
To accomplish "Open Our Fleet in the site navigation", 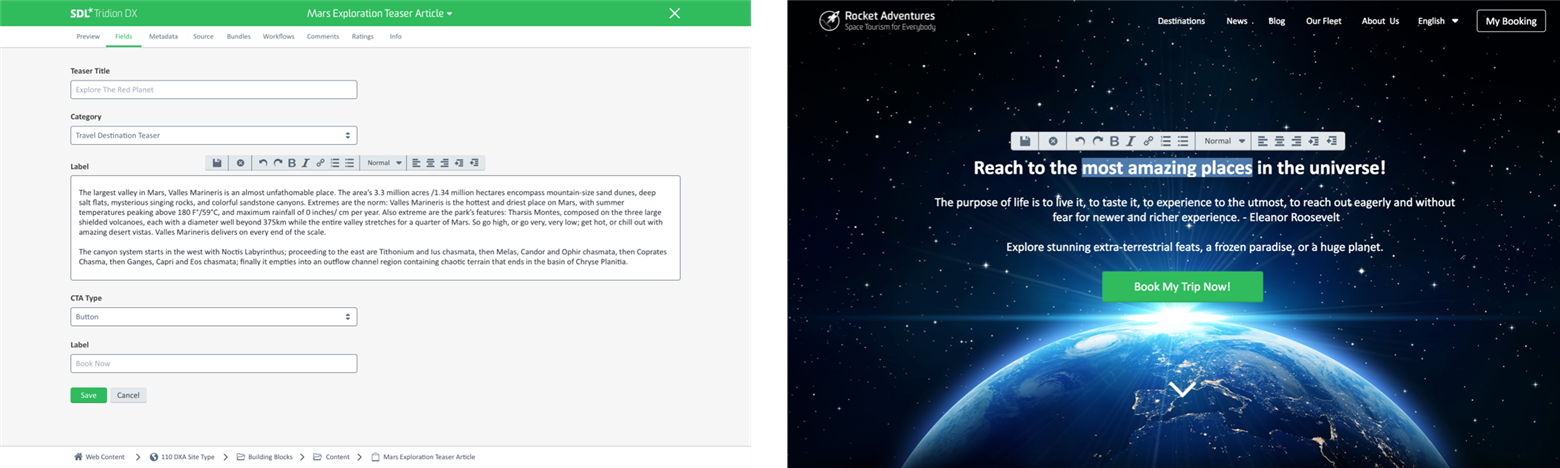I will point(1324,21).
